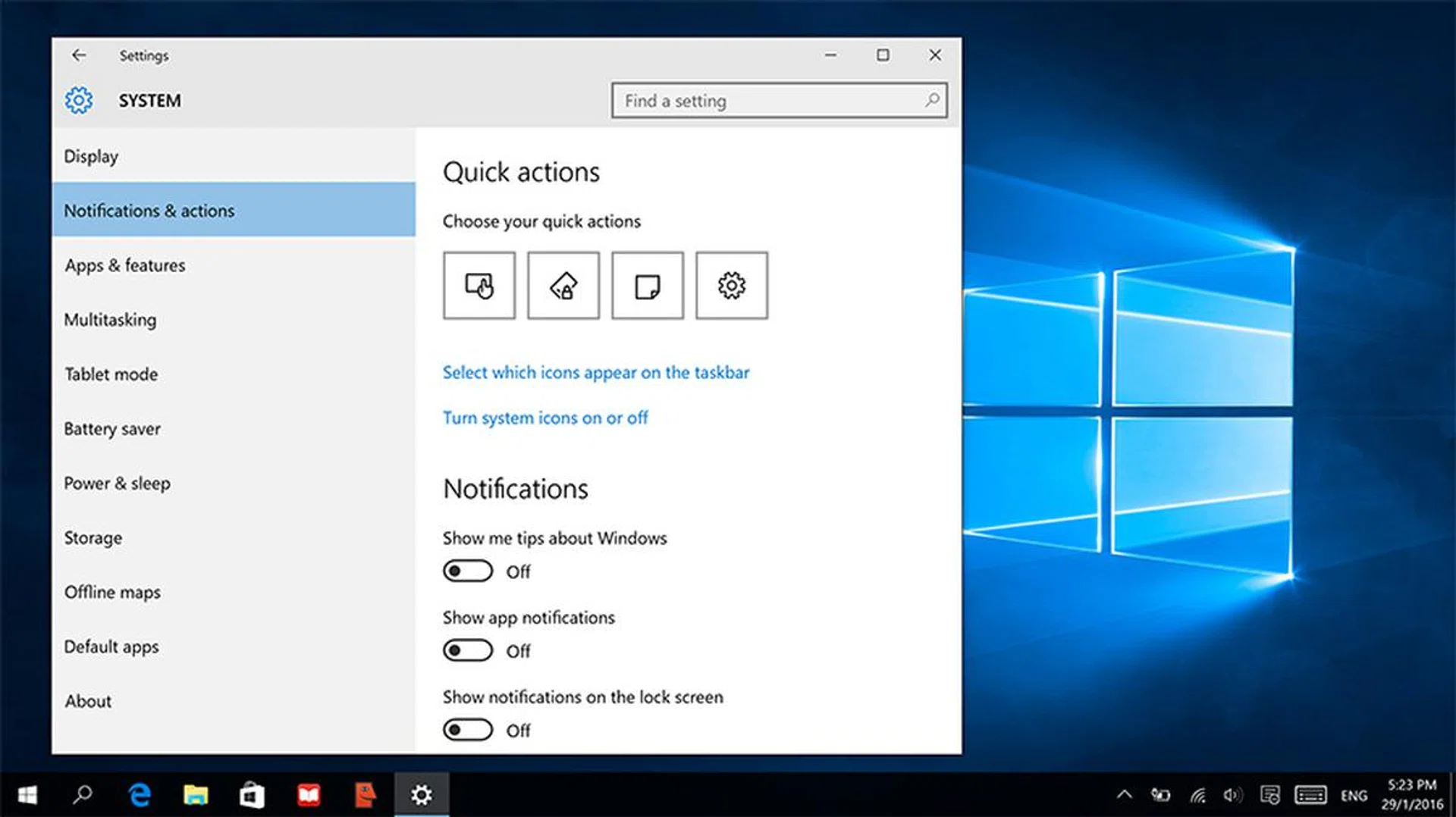Click the Tablet mode quick action tile
The image size is (1456, 817).
point(479,286)
